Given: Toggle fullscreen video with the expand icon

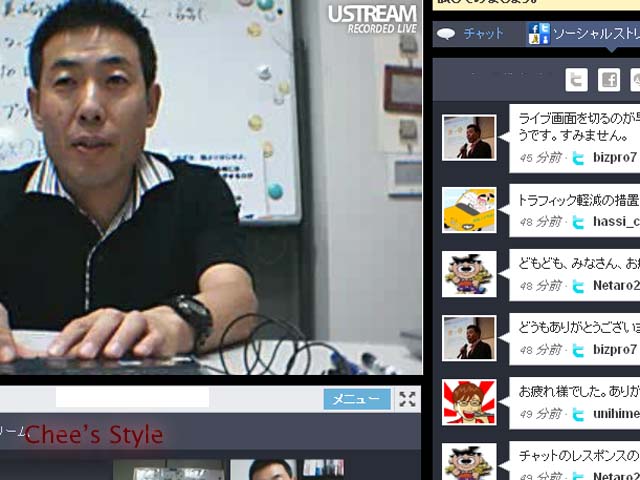Looking at the screenshot, I should 407,399.
